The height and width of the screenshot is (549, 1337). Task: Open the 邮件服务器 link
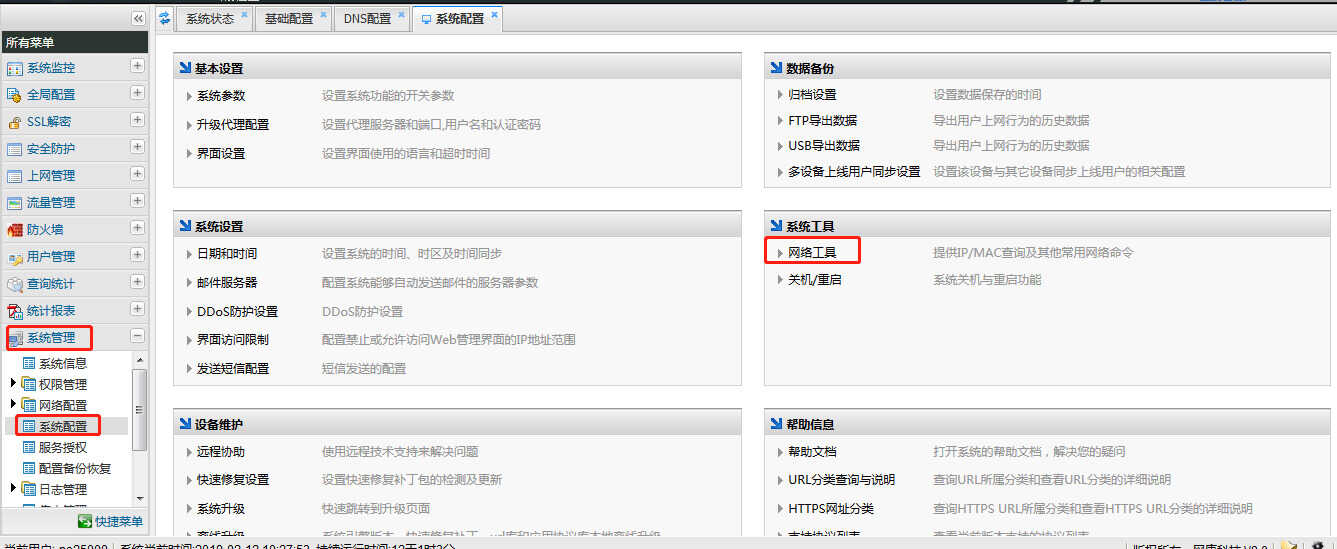click(227, 283)
